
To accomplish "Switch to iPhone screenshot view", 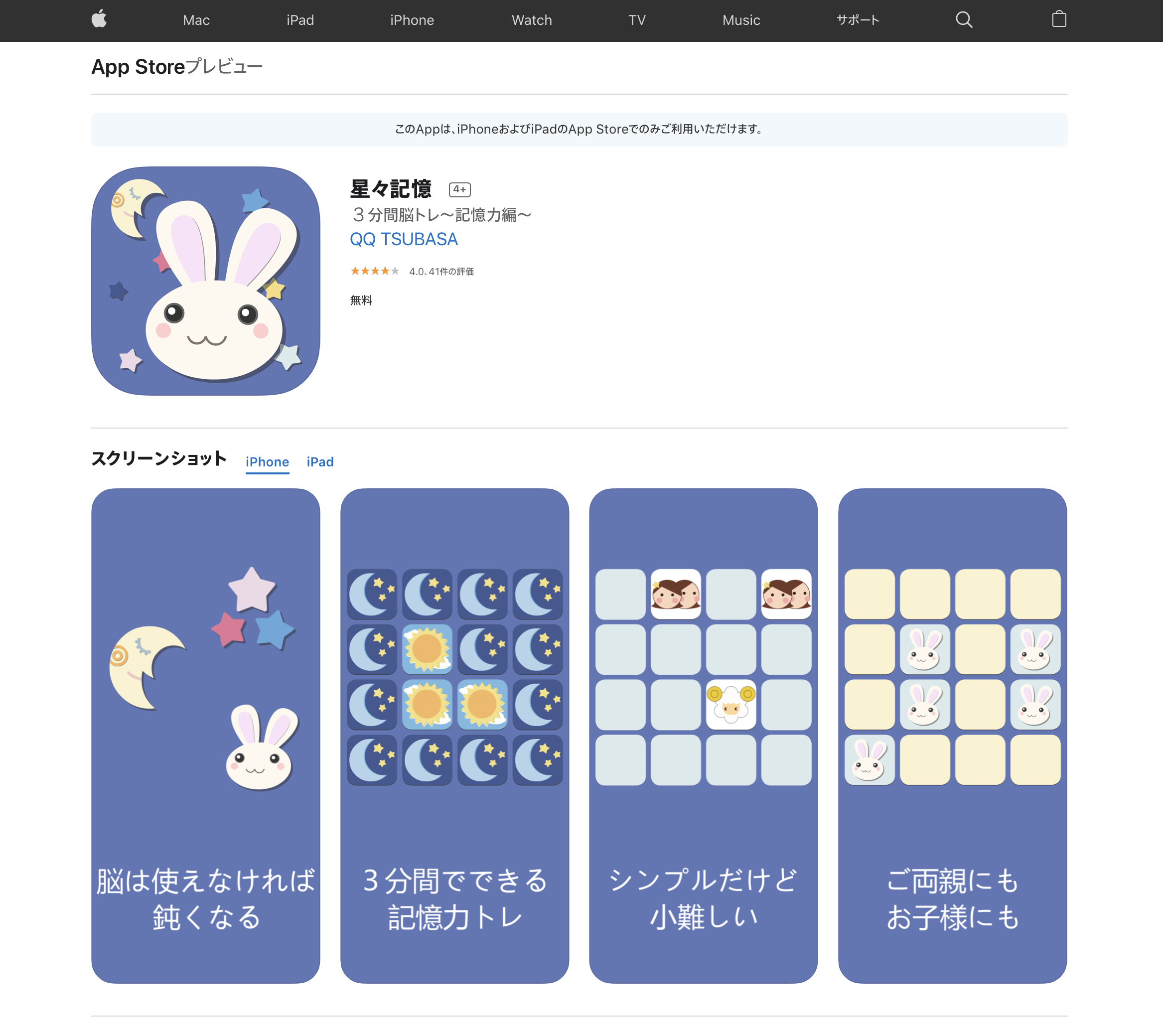I will (266, 462).
